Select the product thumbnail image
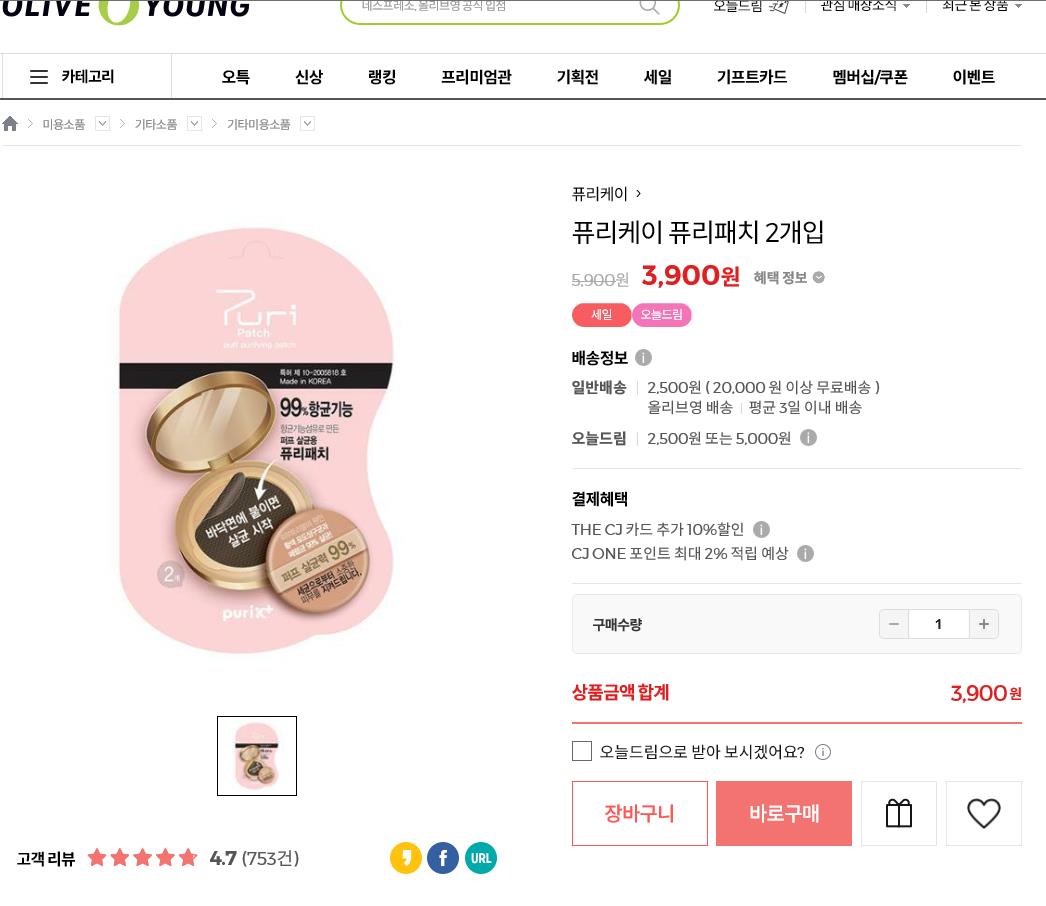1046x906 pixels. tap(257, 756)
